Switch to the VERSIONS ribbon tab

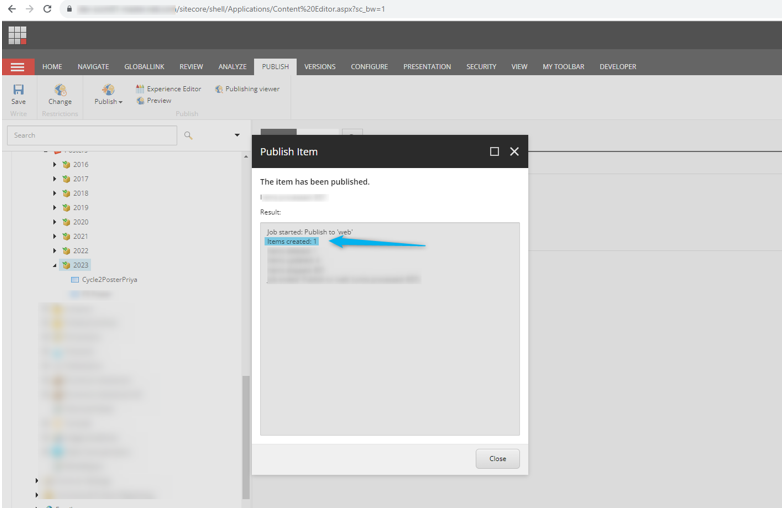(x=320, y=67)
